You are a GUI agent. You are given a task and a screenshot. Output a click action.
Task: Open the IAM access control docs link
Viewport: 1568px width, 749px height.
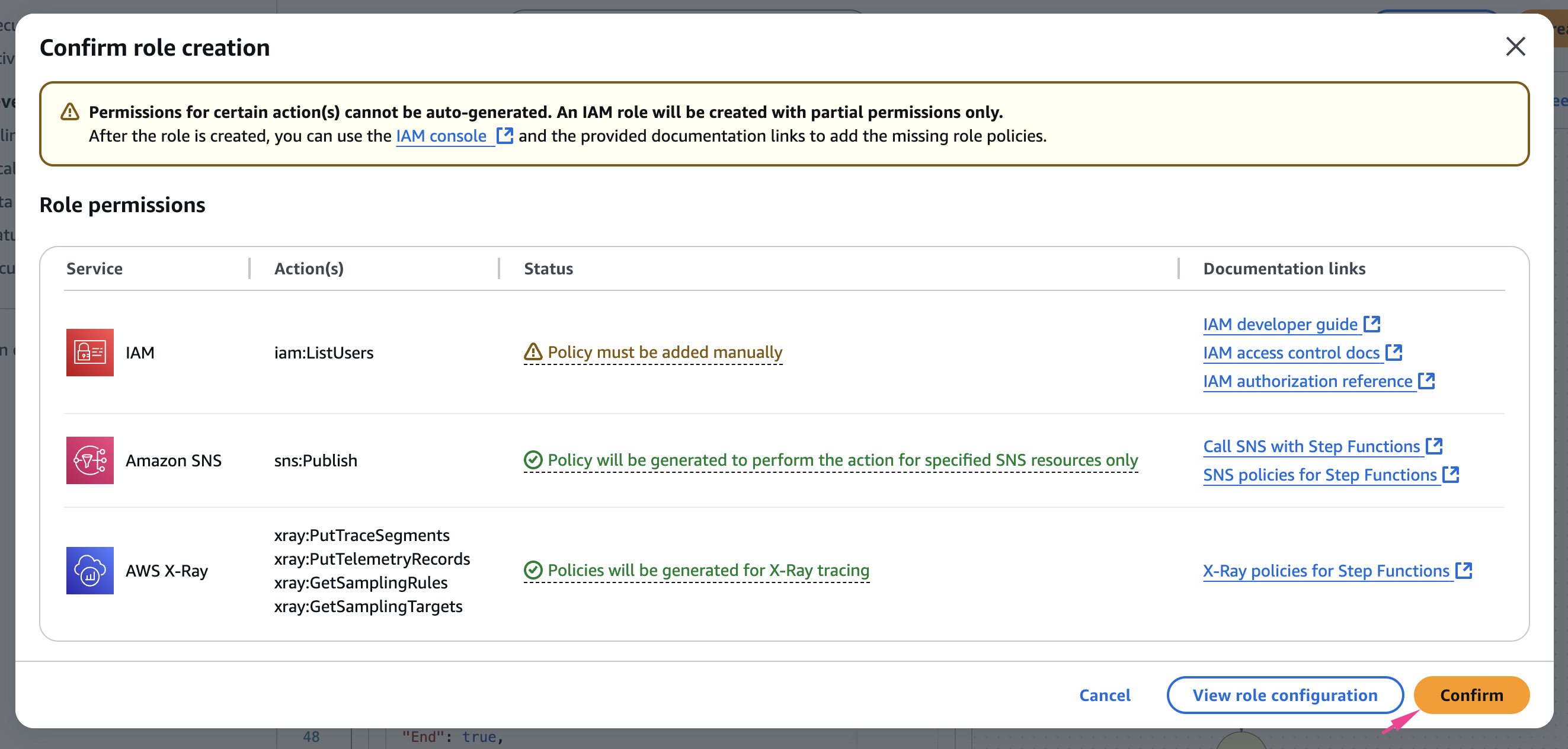coord(1291,353)
